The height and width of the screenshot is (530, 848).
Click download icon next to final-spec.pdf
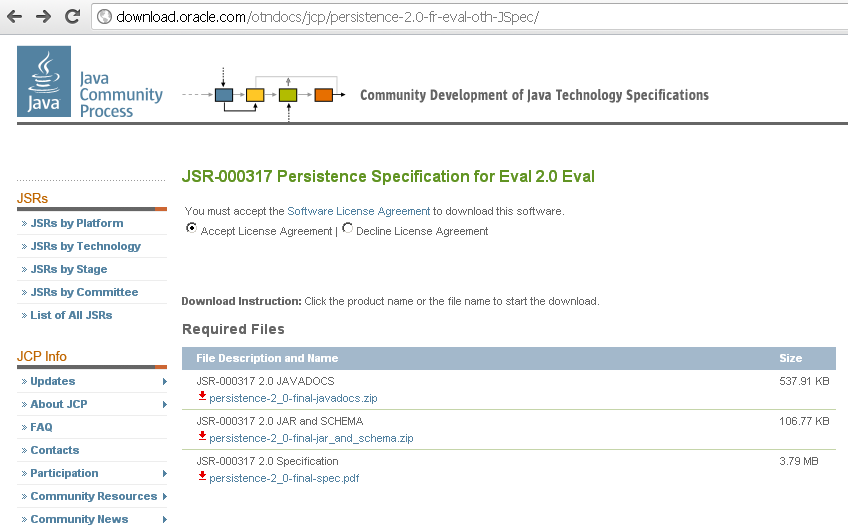point(202,477)
